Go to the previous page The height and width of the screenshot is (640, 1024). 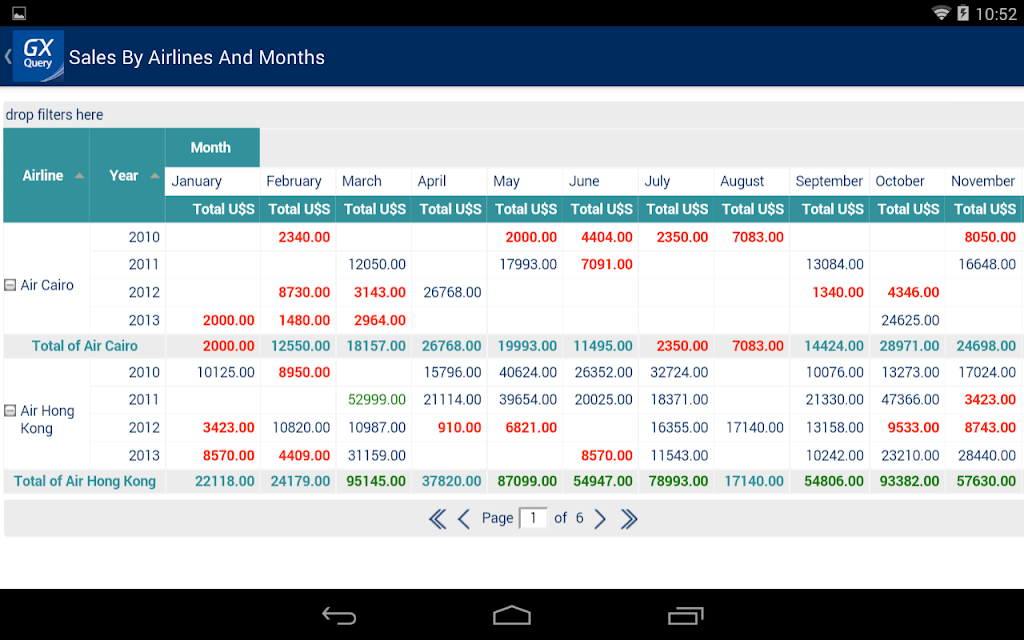point(464,519)
